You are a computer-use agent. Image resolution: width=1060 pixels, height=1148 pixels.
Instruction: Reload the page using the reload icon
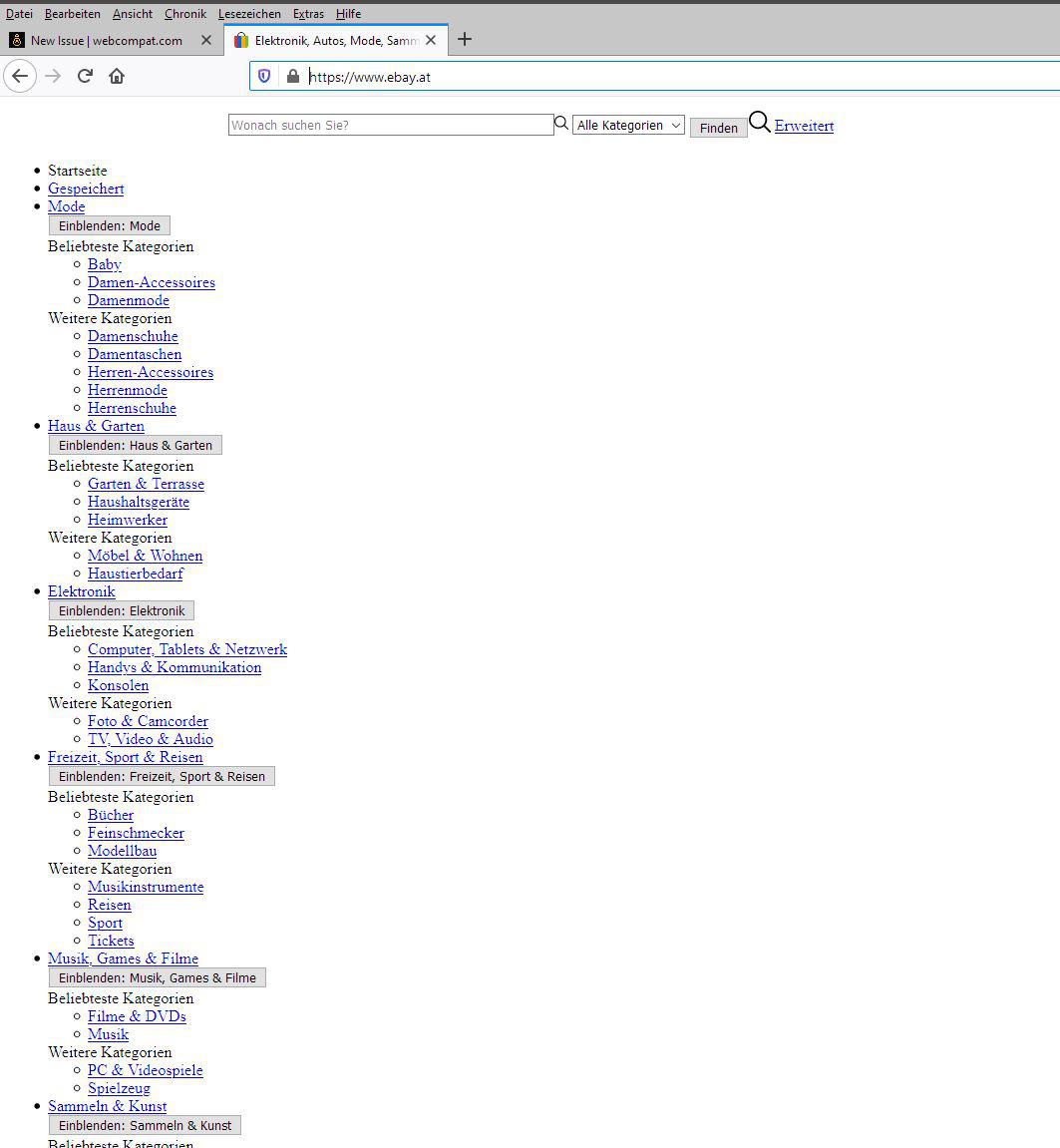click(85, 76)
